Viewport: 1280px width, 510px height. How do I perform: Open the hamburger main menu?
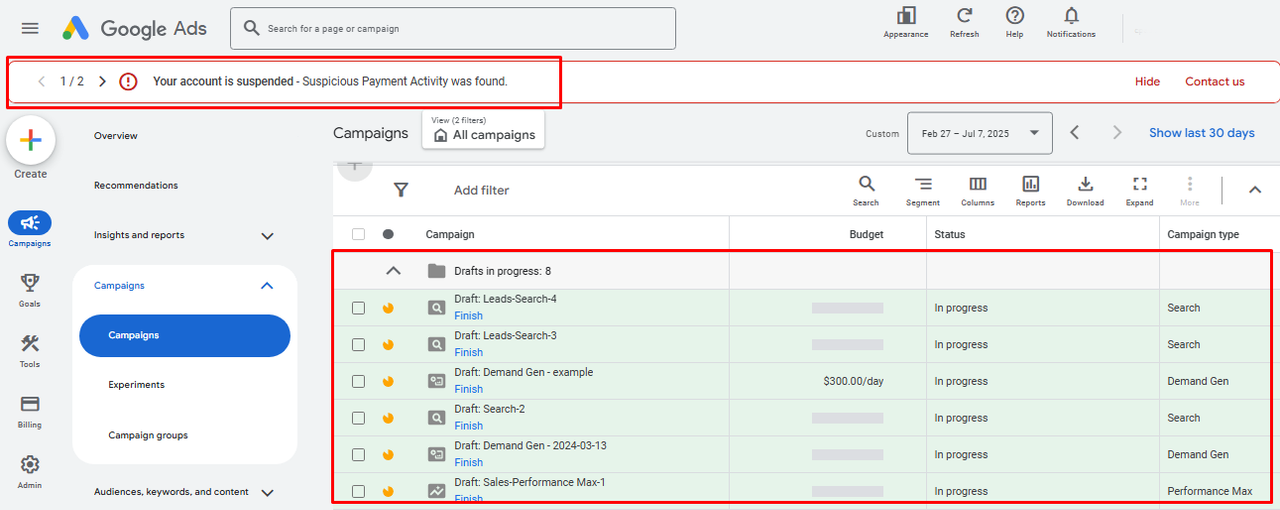click(x=30, y=28)
